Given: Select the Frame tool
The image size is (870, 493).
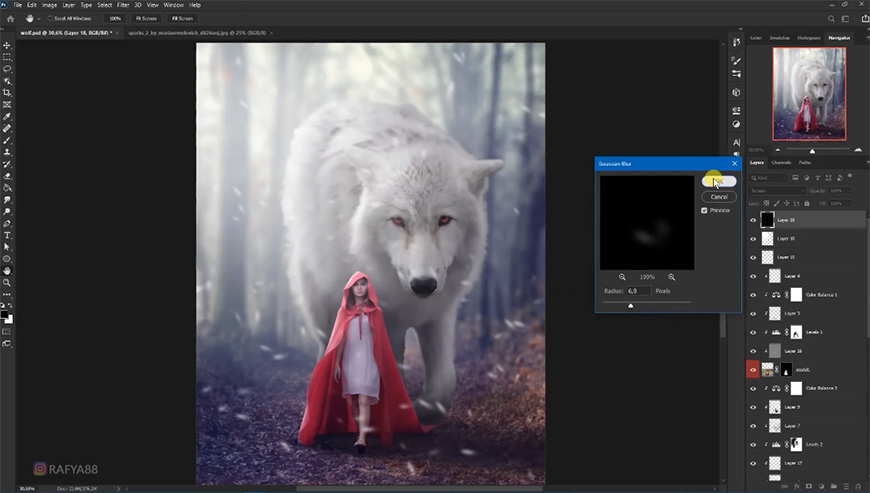Looking at the screenshot, I should click(x=7, y=105).
